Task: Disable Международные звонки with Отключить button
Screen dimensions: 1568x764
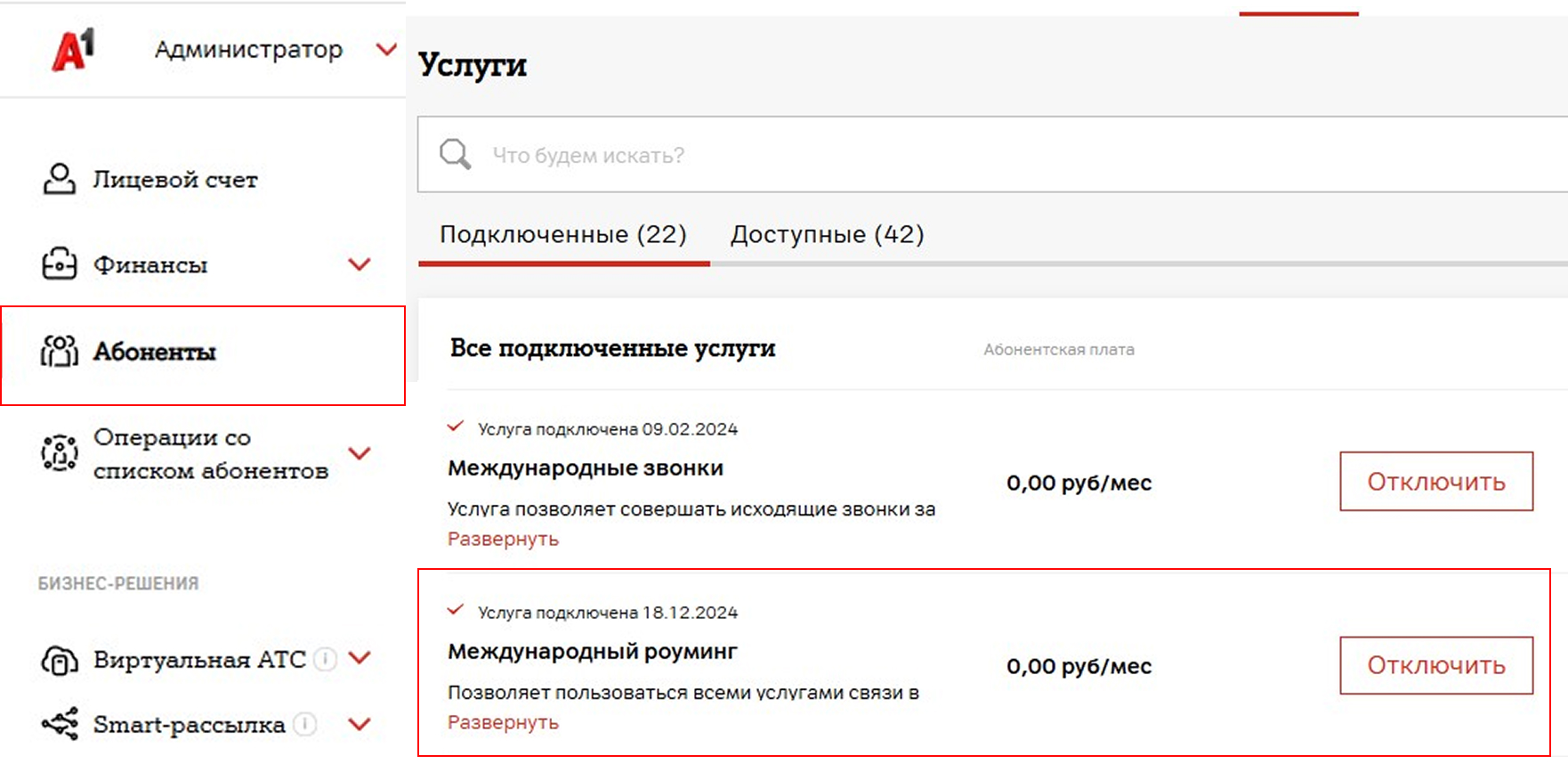Action: pyautogui.click(x=1435, y=482)
